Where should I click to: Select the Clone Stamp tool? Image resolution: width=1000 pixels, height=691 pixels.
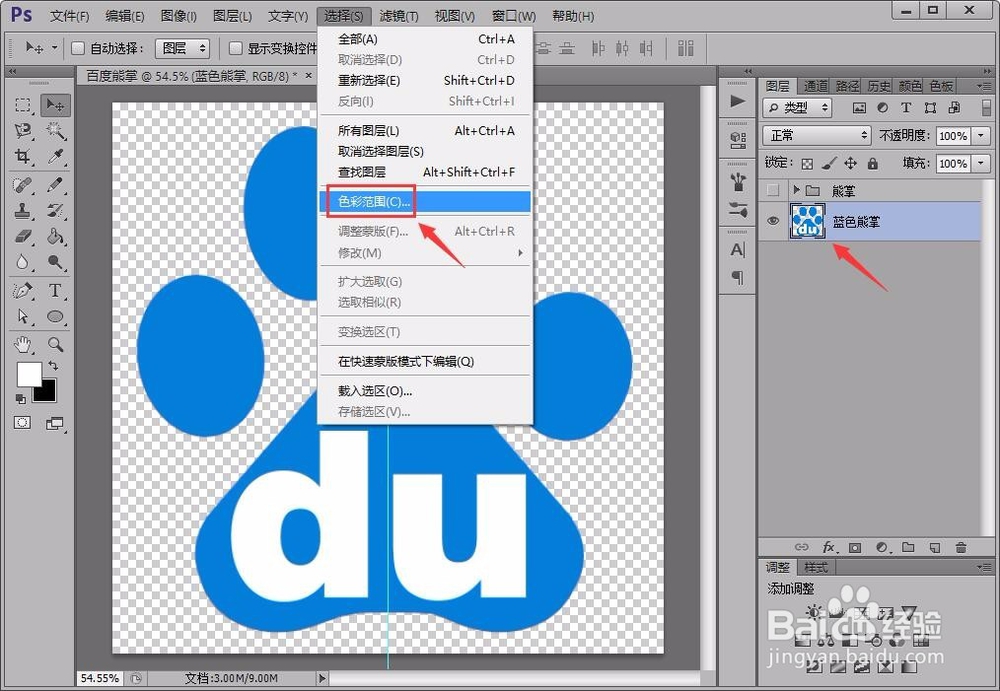point(23,211)
